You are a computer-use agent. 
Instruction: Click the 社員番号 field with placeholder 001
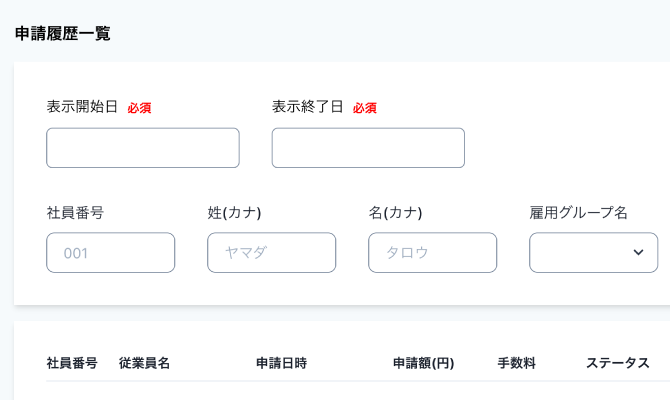(110, 253)
